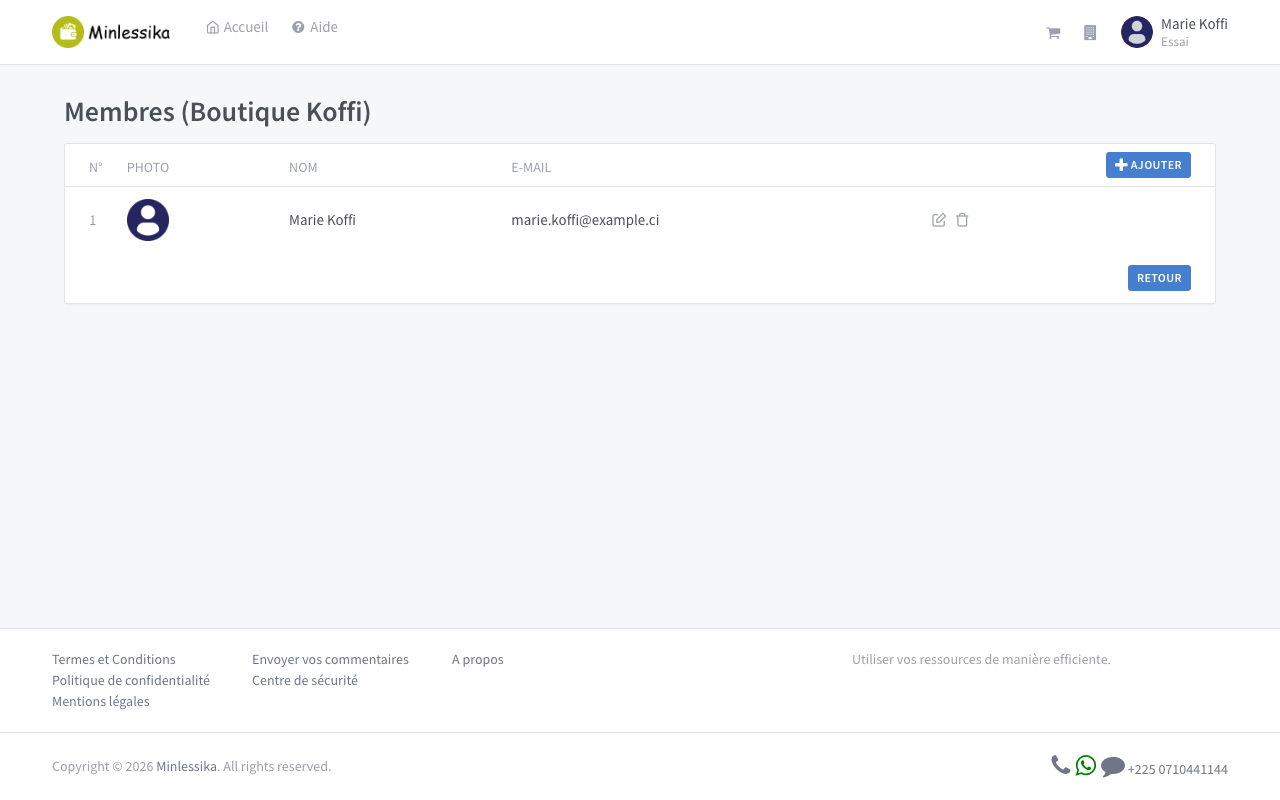Open Politique de confidentialité link

pos(131,681)
